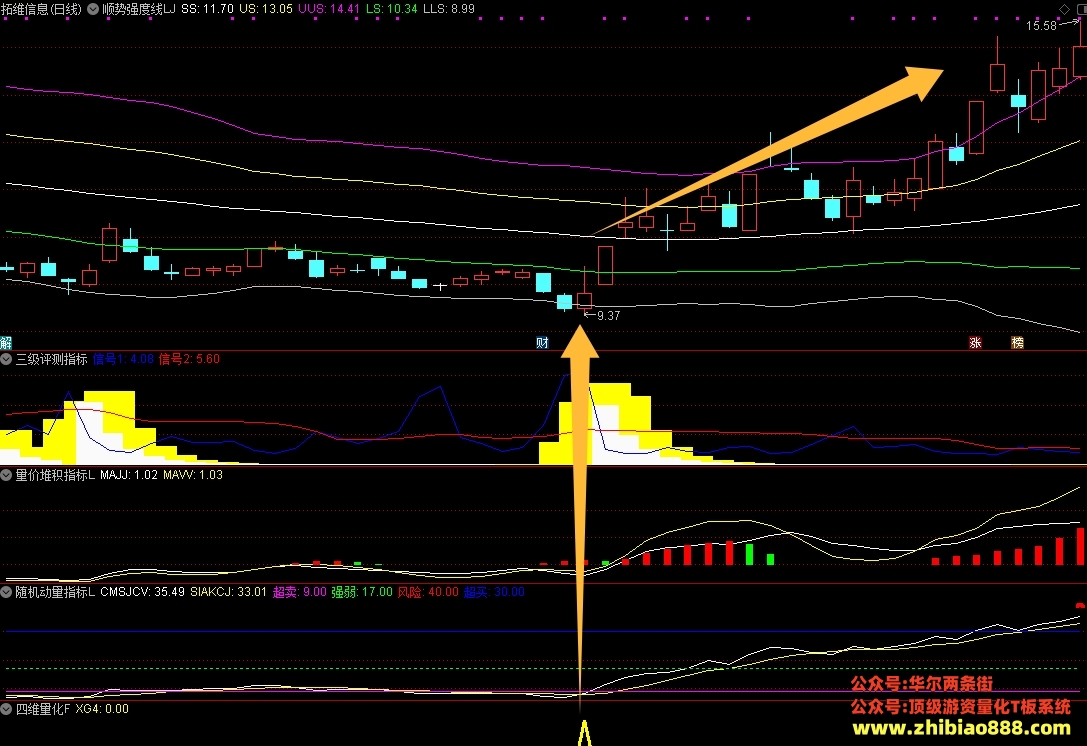Open the dropdown arrow beside 量价堆积指标L

pyautogui.click(x=6, y=475)
